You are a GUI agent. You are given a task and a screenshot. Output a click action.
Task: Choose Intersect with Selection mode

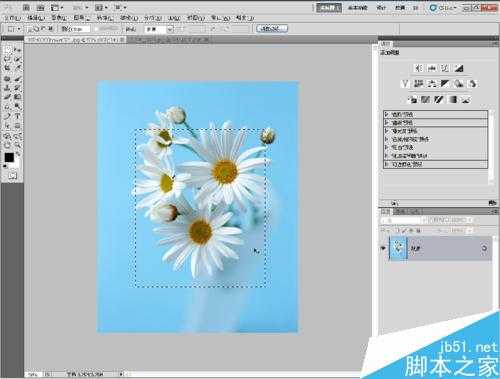(50, 29)
